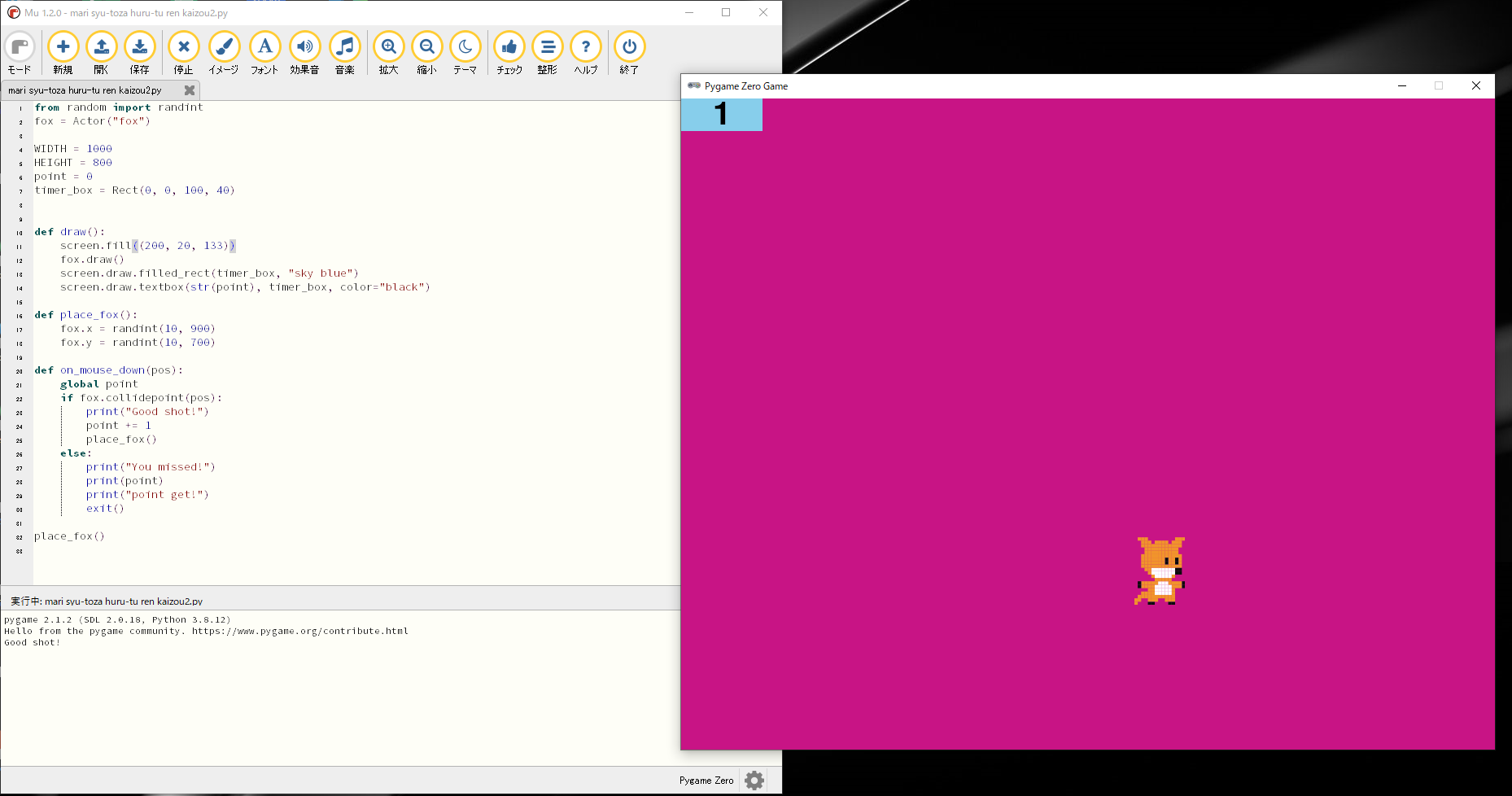Click the 'if fox.collidepoint(pos):' line
This screenshot has width=1512, height=796.
pyautogui.click(x=142, y=398)
